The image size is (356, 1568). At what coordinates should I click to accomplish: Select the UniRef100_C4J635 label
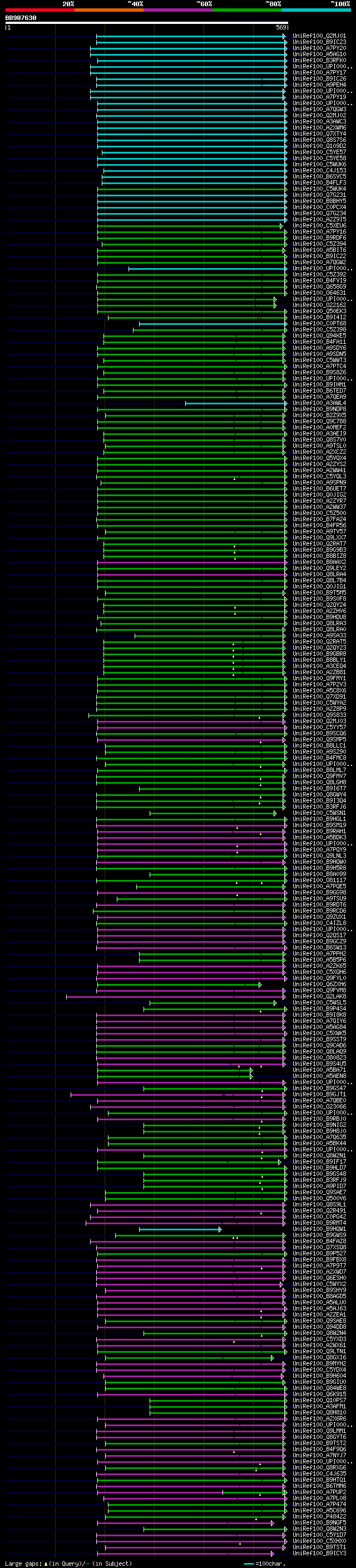tap(319, 1473)
